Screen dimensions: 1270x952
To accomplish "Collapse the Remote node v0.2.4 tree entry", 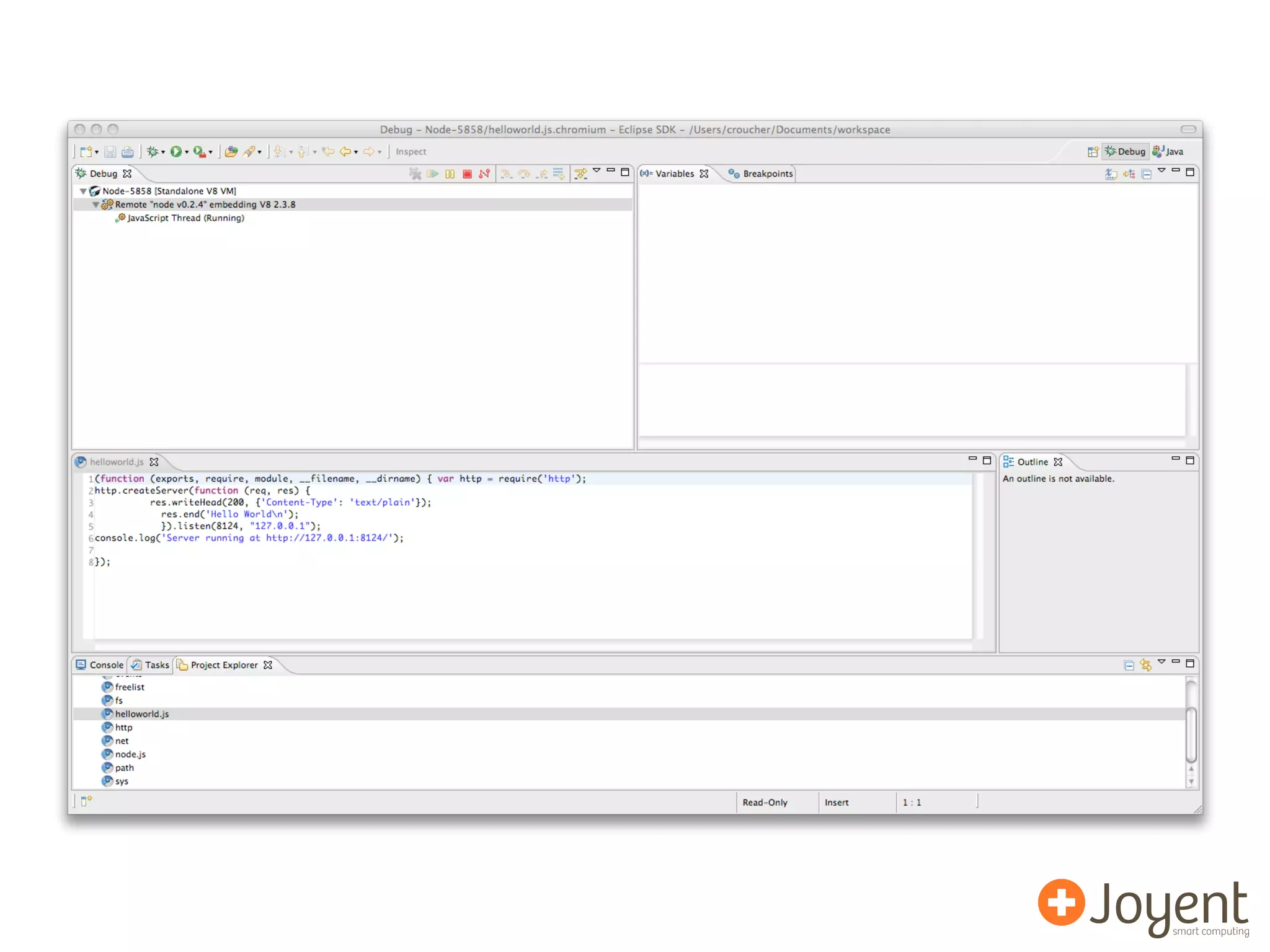I will click(95, 205).
